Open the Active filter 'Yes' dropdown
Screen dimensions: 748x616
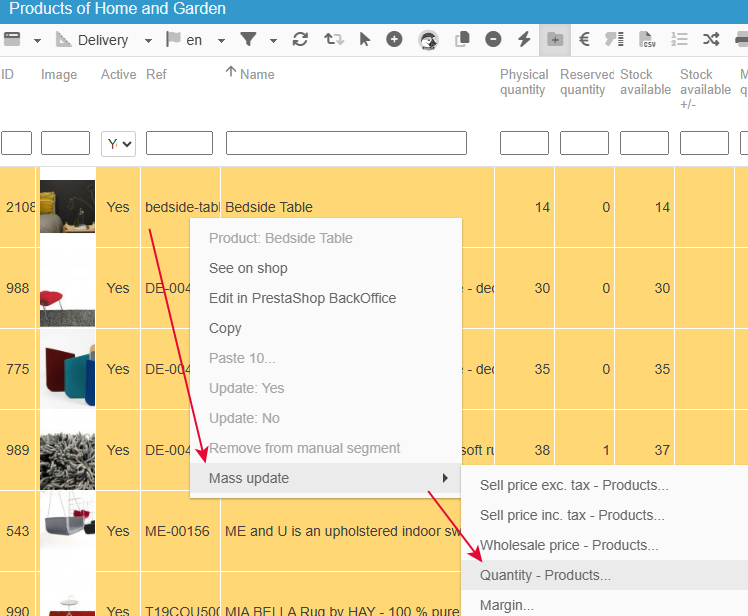pyautogui.click(x=118, y=144)
